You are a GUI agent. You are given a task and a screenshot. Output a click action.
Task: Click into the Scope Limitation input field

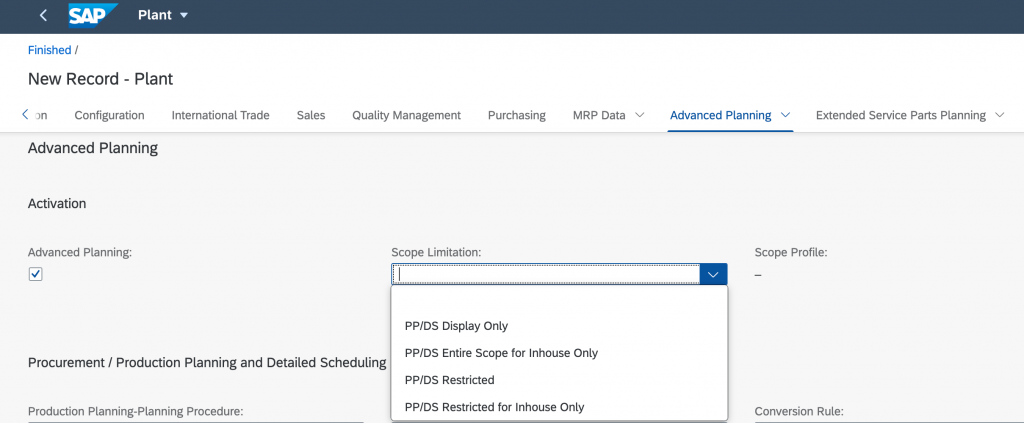(546, 274)
